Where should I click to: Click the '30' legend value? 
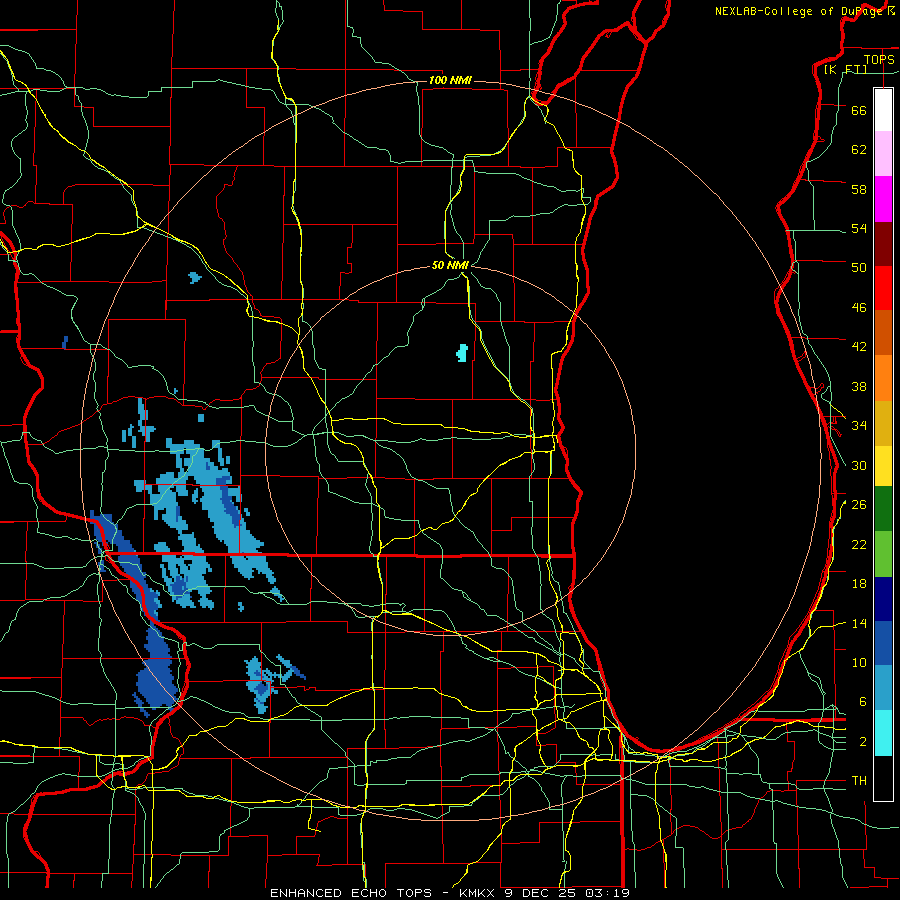tap(859, 465)
